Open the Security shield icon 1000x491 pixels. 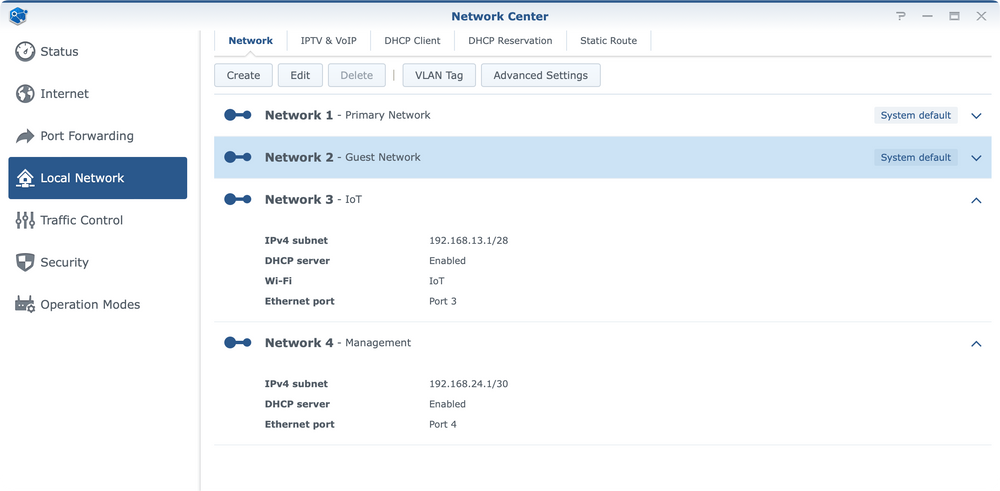[x=25, y=262]
